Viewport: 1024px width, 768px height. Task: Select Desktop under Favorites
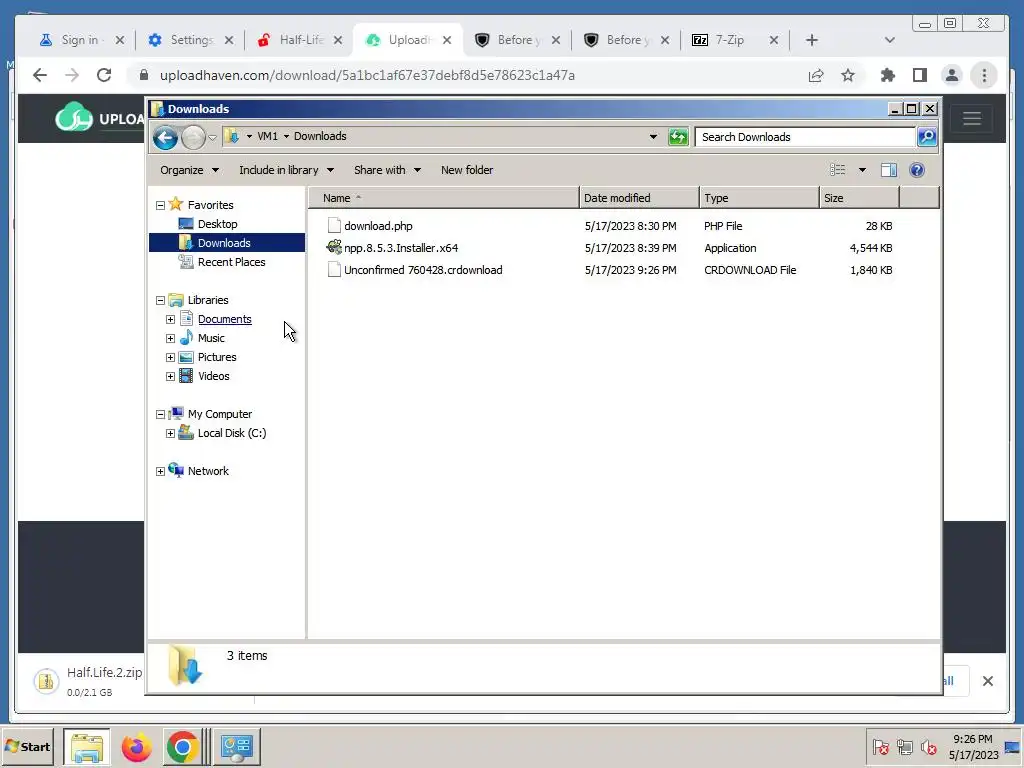pos(217,224)
